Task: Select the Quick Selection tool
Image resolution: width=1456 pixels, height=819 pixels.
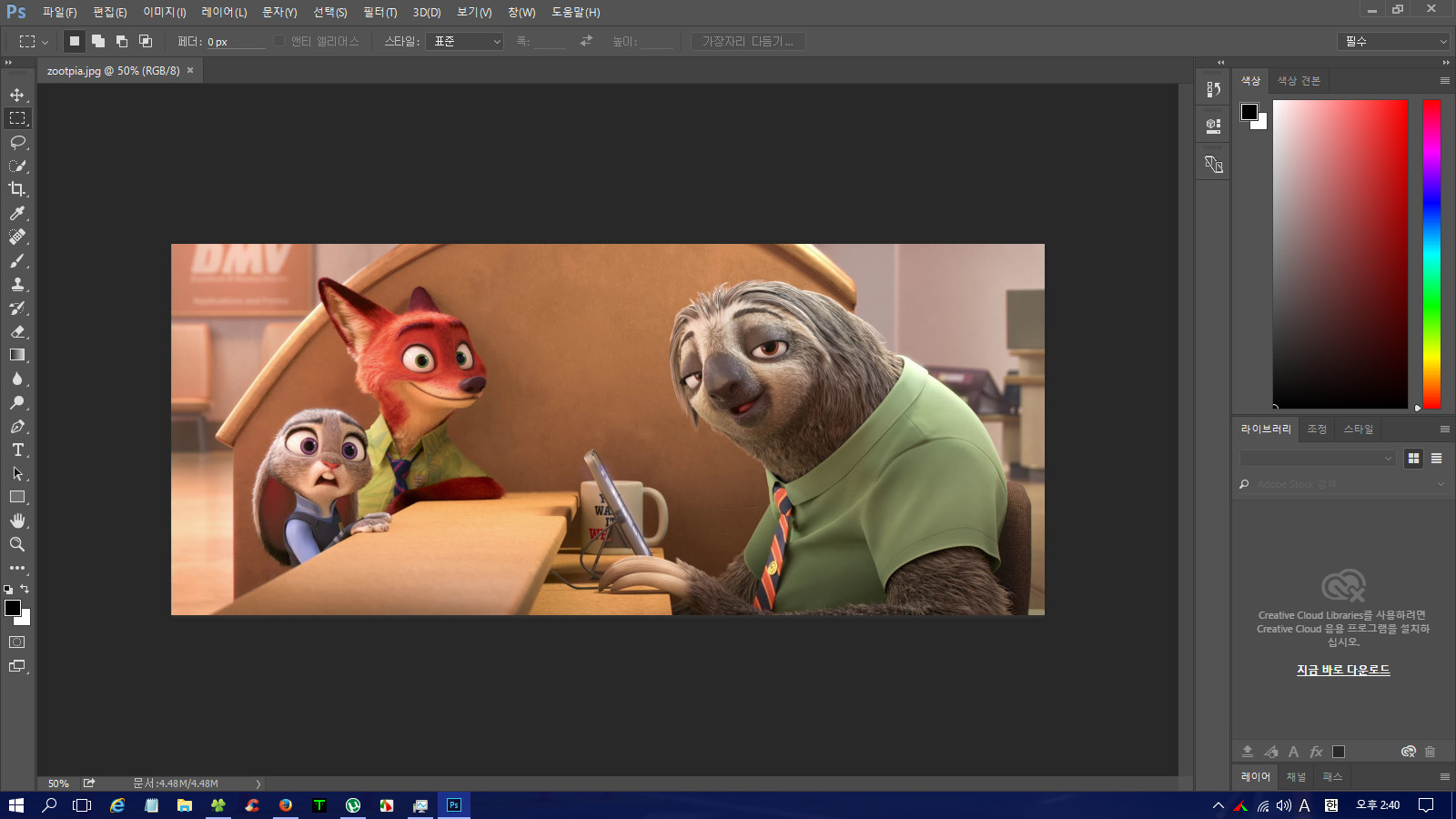Action: 17,166
